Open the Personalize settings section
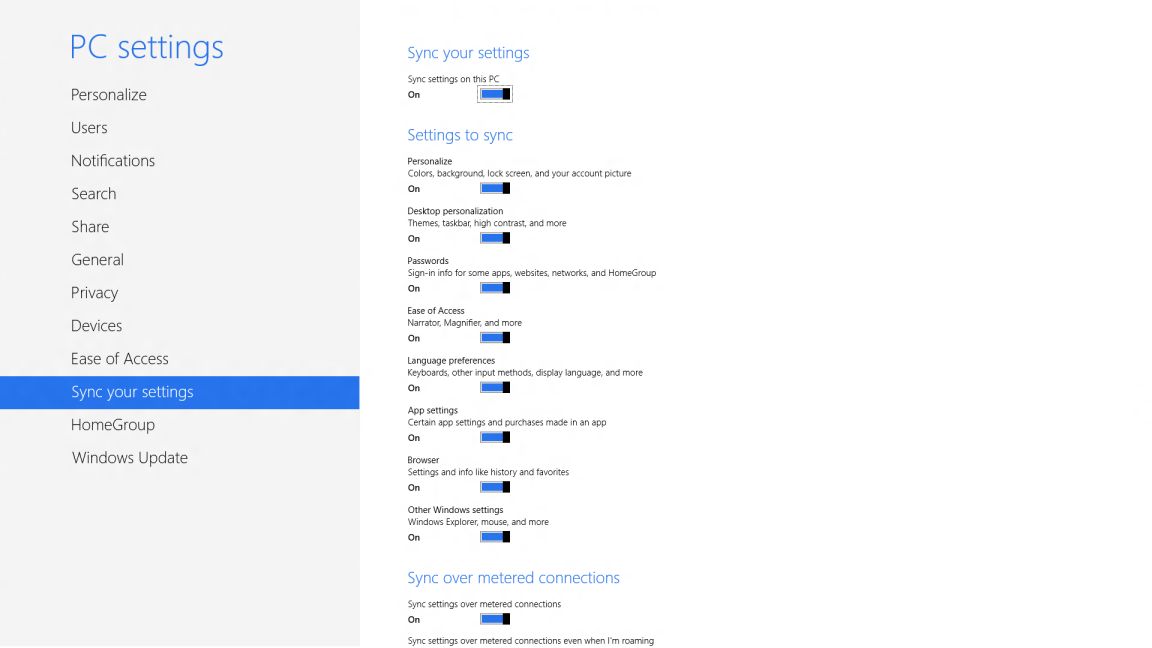The height and width of the screenshot is (648, 1152). point(108,94)
